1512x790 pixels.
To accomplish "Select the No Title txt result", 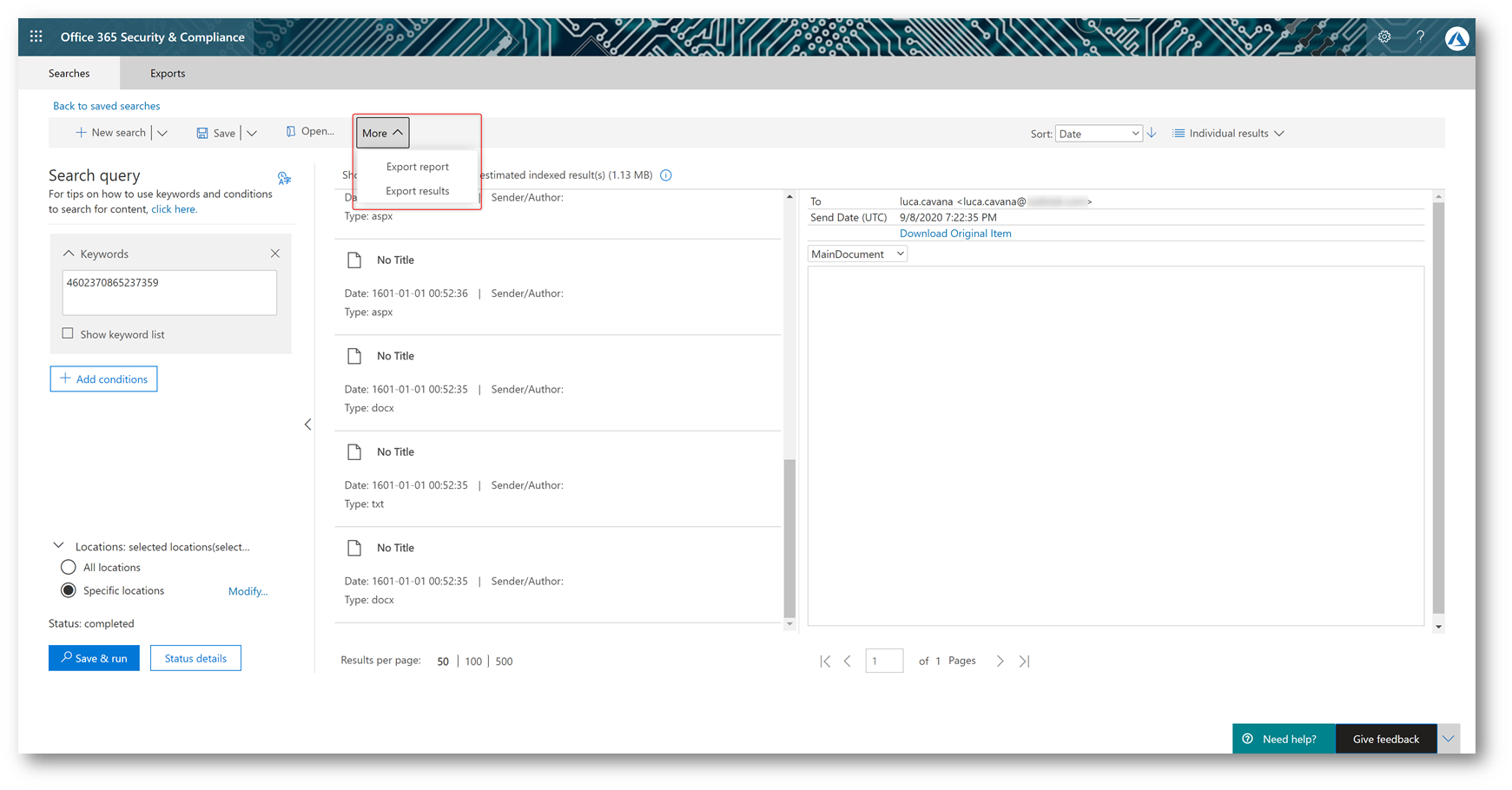I will pyautogui.click(x=558, y=478).
